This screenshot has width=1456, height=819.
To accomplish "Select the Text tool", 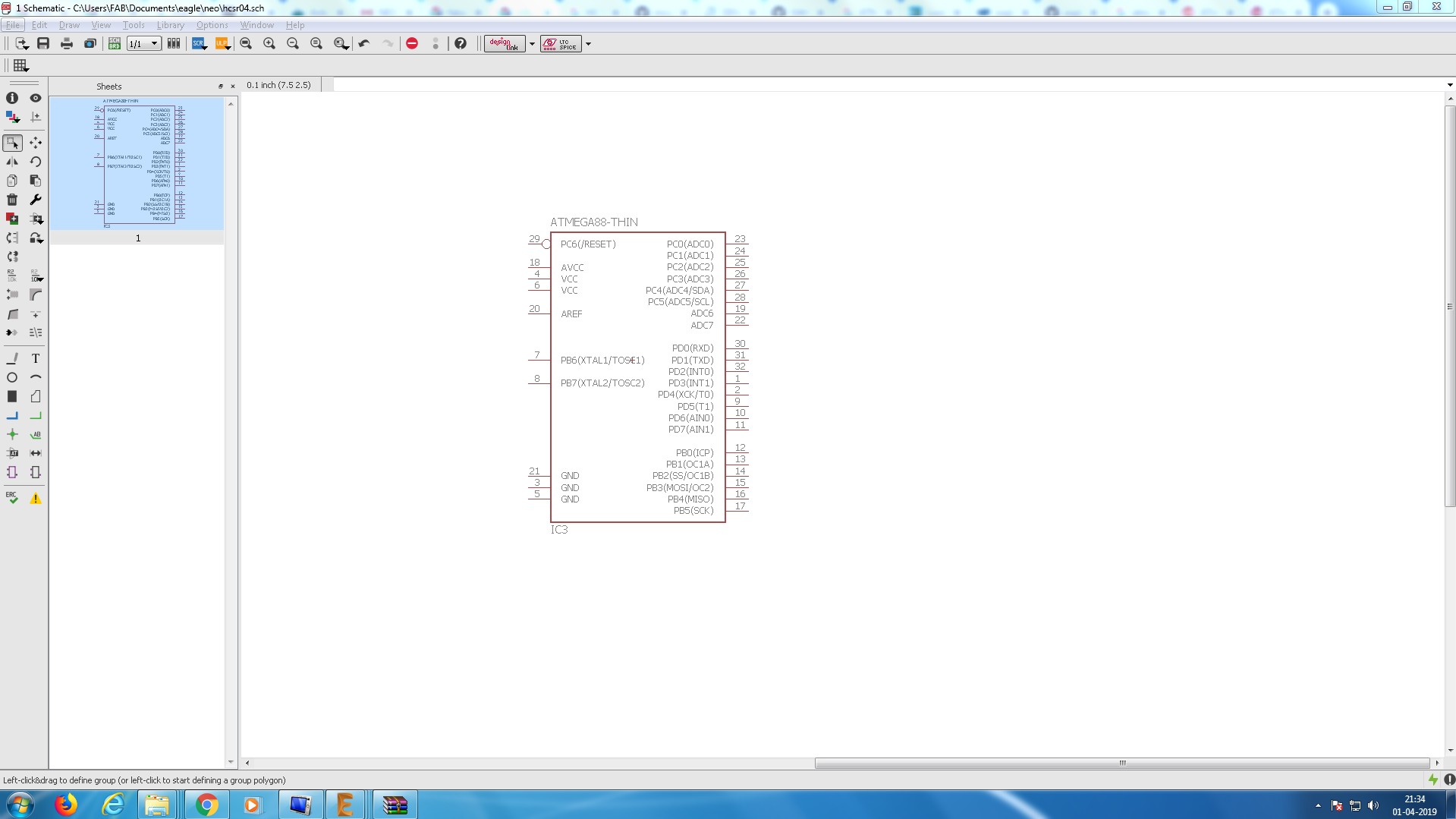I will point(36,358).
